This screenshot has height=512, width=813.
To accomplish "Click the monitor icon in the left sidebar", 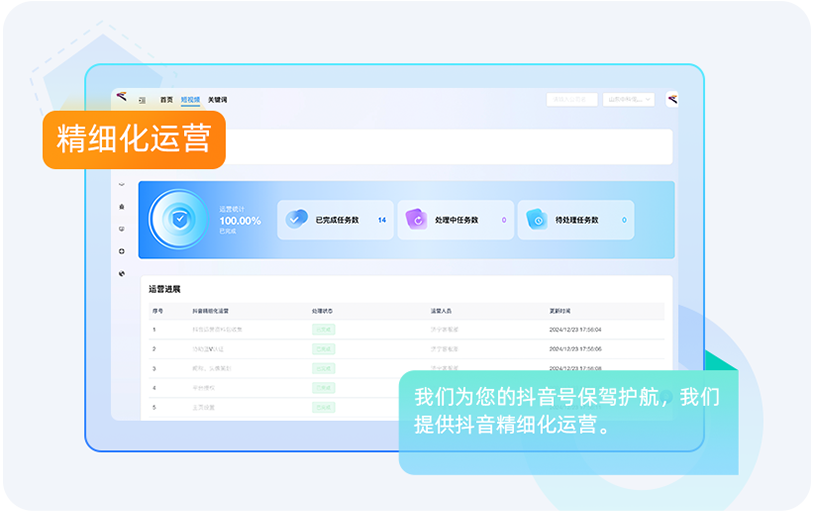I will pyautogui.click(x=122, y=228).
